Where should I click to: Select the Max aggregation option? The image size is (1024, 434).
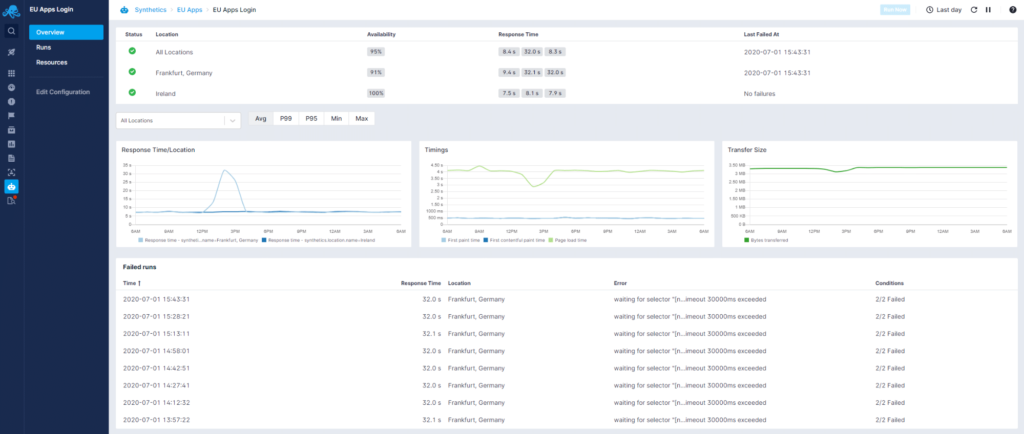(x=361, y=119)
